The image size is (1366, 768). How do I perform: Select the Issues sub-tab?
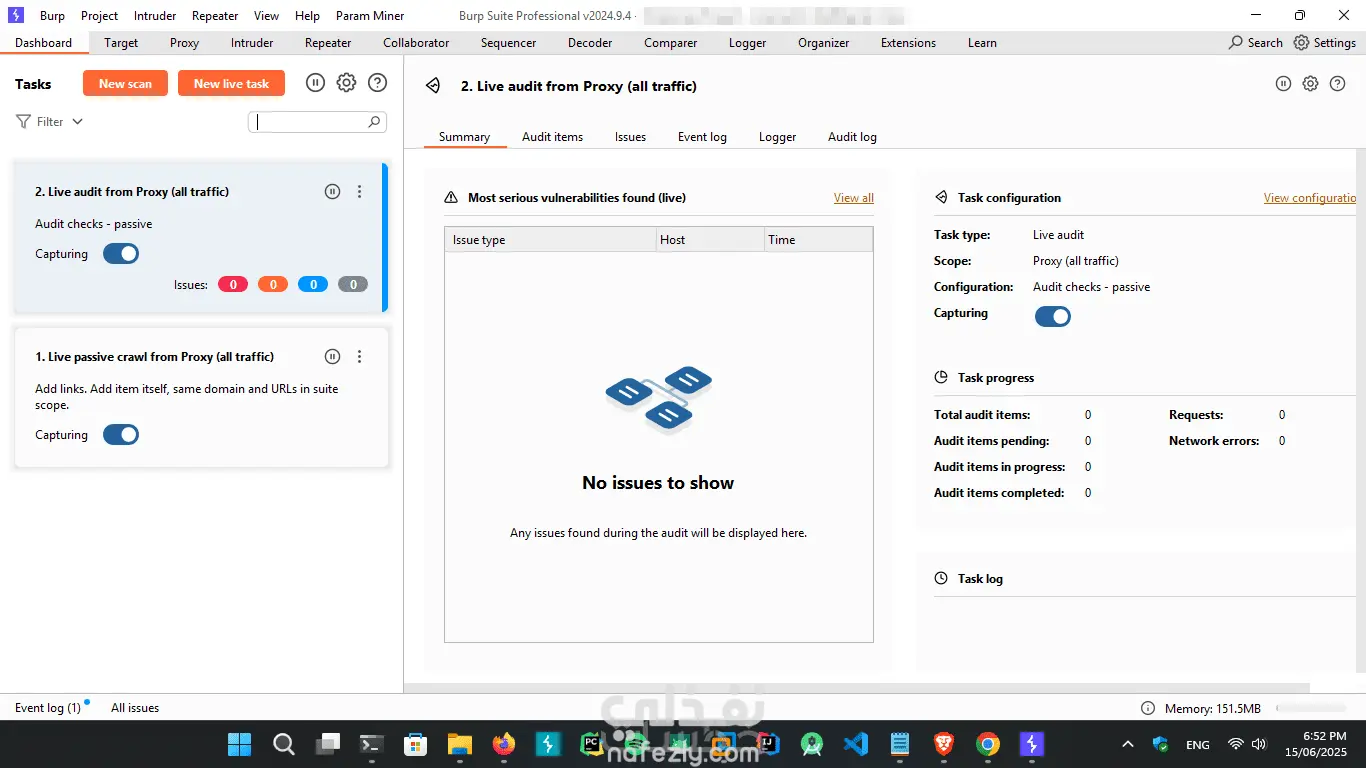point(631,137)
